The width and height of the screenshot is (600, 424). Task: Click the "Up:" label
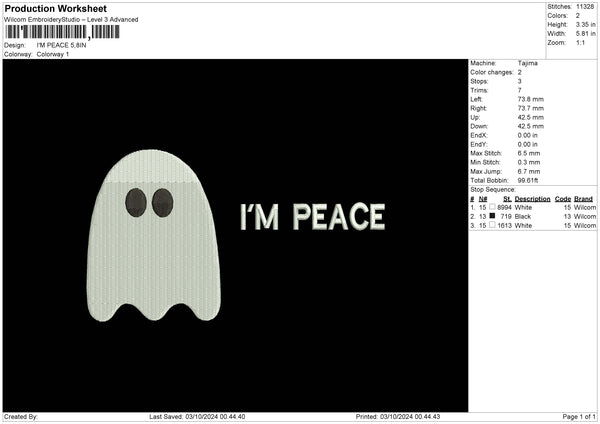coord(475,117)
